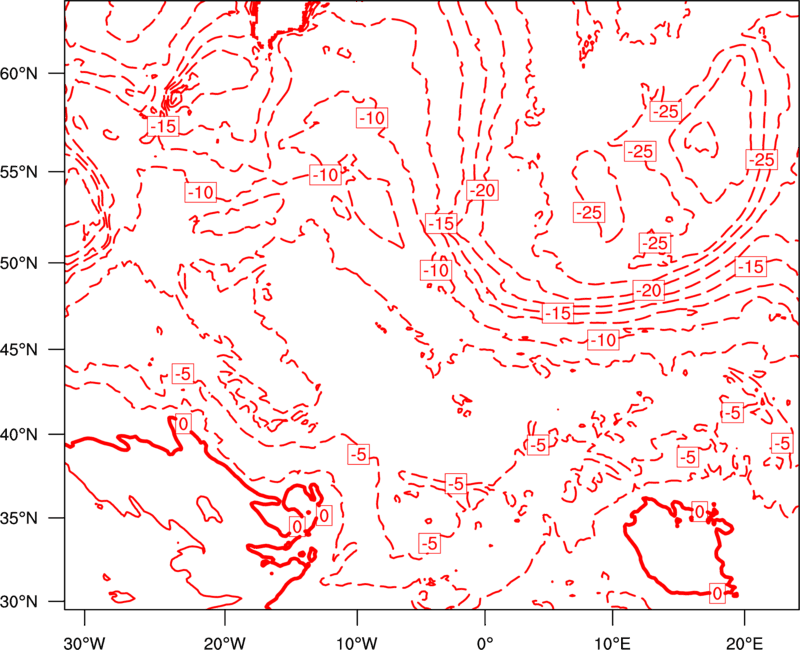Image resolution: width=800 pixels, height=650 pixels.
Task: Select the 30°W longitude axis label
Action: point(84,643)
